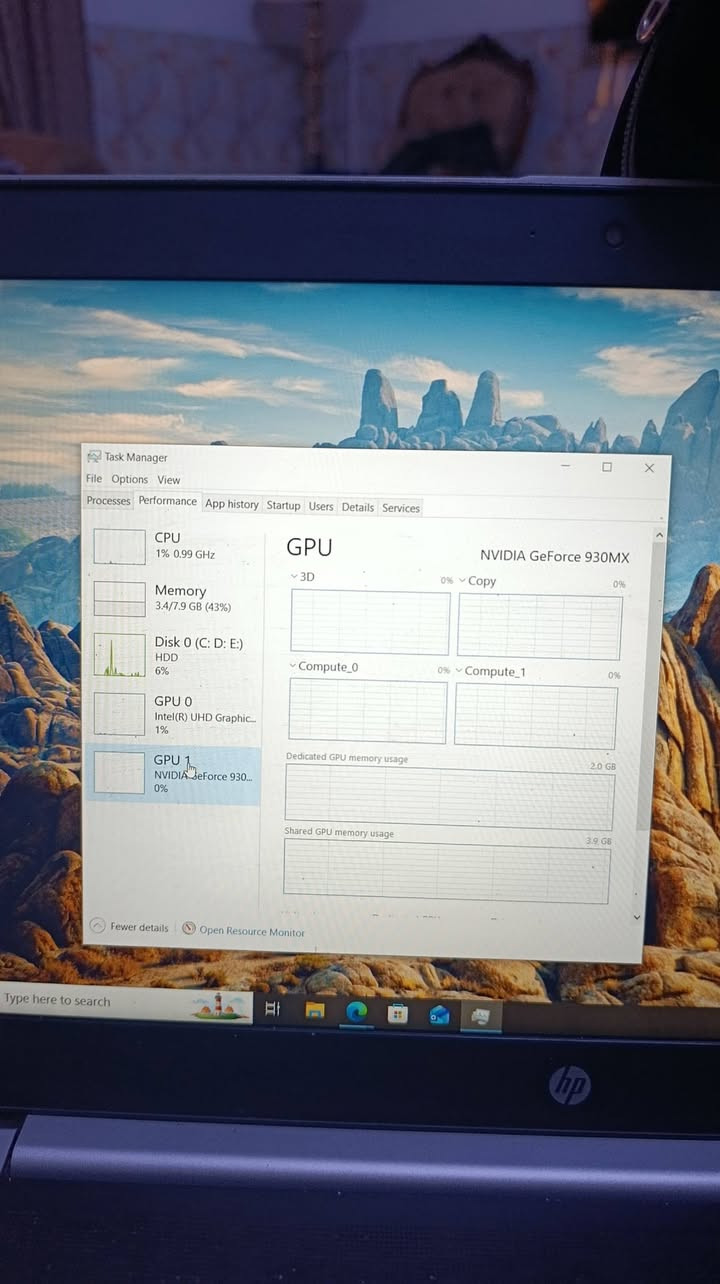The image size is (720, 1284).
Task: Click the lighthouse search highlight icon
Action: pyautogui.click(x=220, y=1004)
